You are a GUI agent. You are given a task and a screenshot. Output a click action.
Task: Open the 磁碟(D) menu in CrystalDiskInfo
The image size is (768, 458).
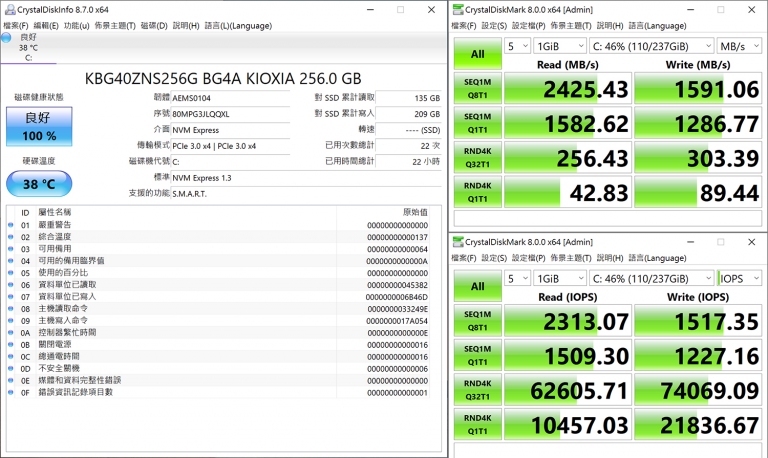pos(154,25)
